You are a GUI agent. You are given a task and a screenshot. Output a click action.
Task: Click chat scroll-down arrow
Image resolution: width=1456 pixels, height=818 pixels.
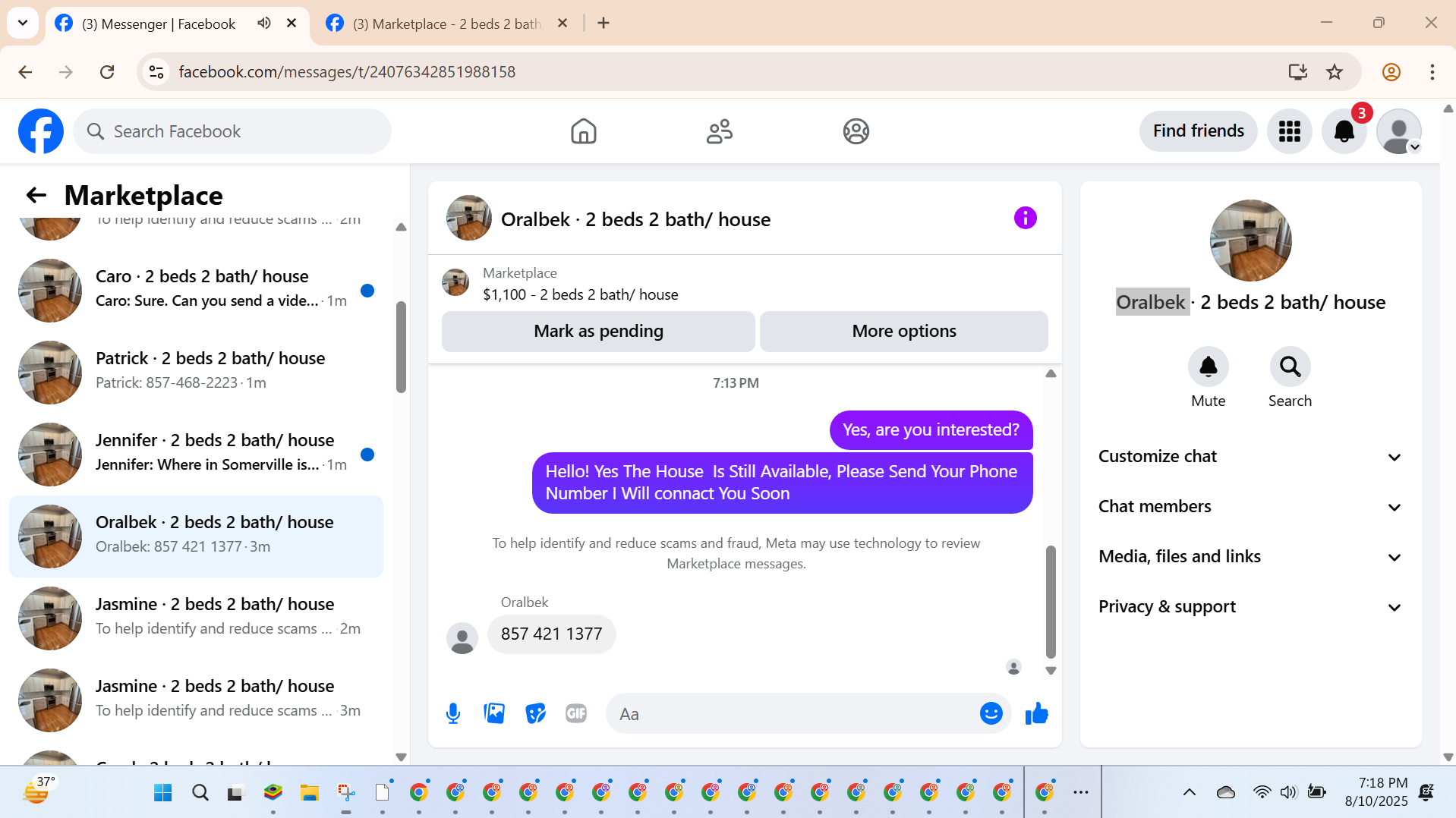(1051, 671)
